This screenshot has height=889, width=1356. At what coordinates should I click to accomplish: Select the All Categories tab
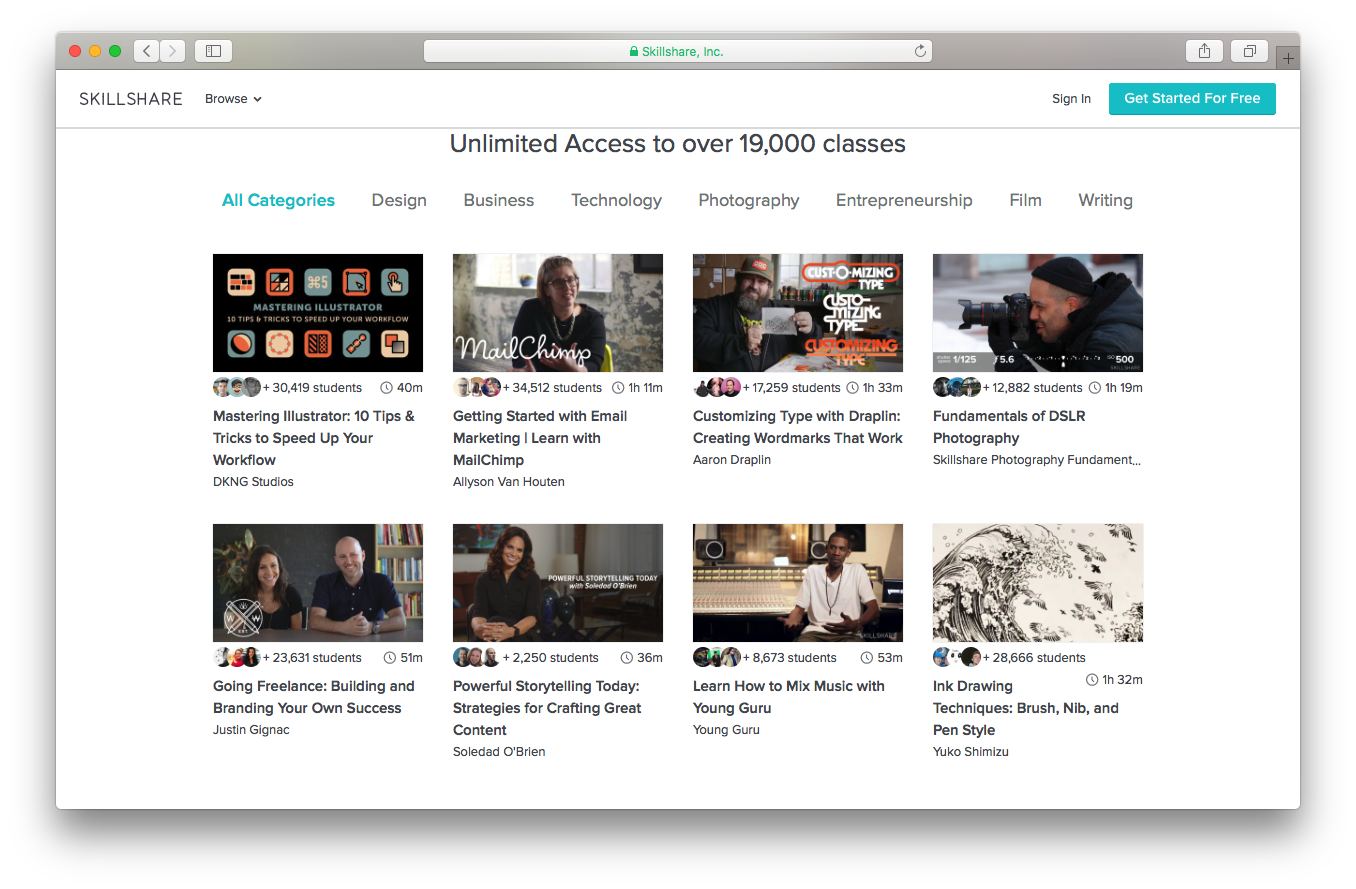click(278, 200)
